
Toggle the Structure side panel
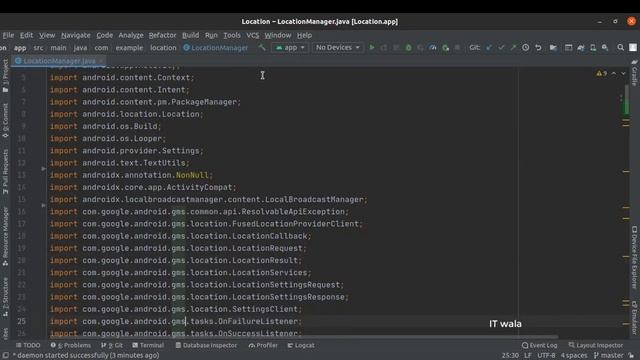5,297
